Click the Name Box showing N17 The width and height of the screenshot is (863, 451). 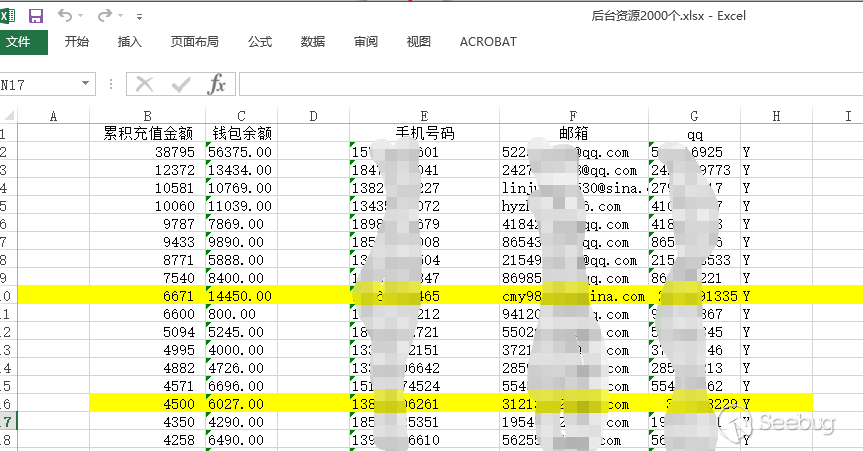[x=38, y=84]
